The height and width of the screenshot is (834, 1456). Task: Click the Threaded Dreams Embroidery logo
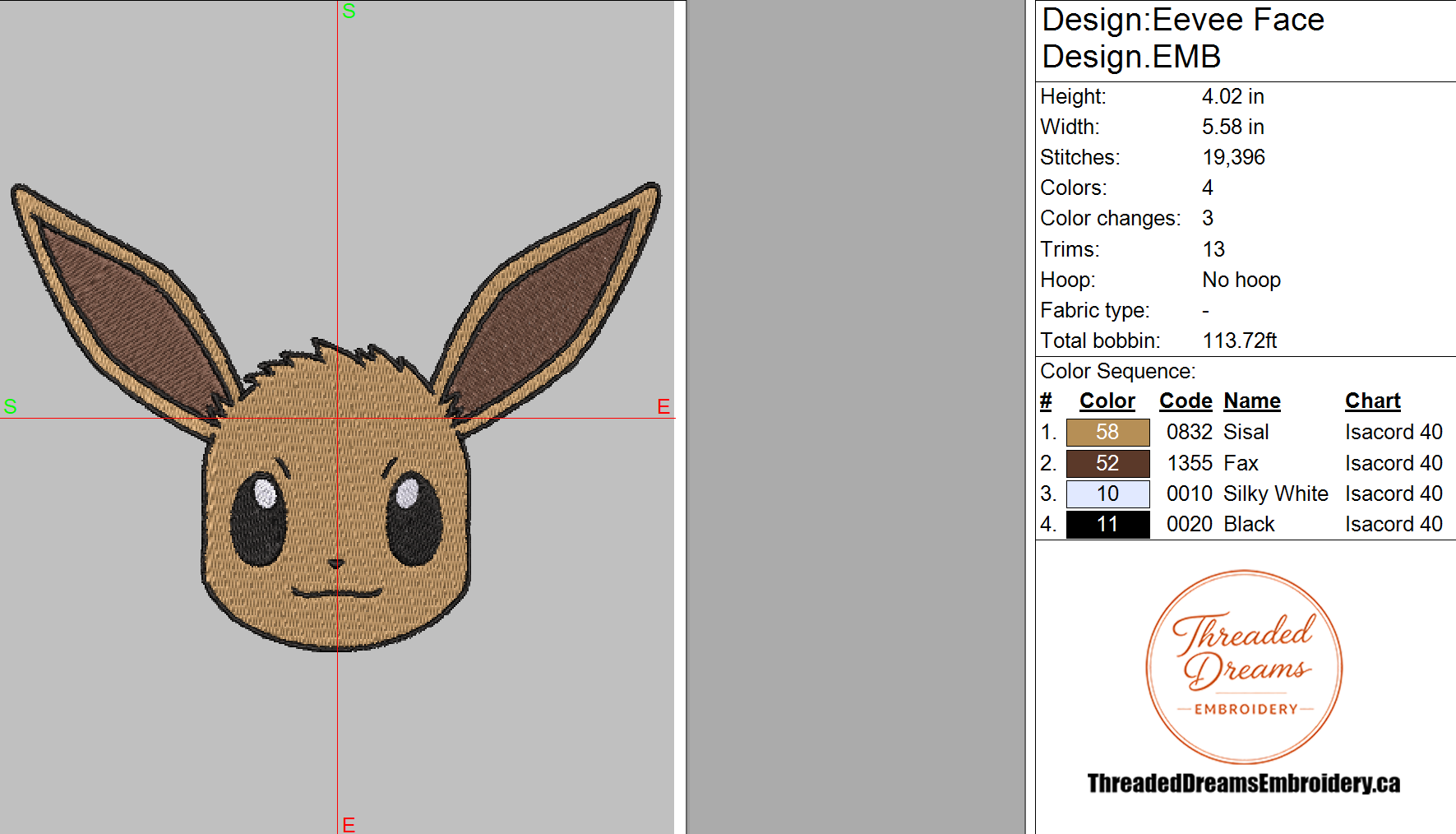(1244, 667)
